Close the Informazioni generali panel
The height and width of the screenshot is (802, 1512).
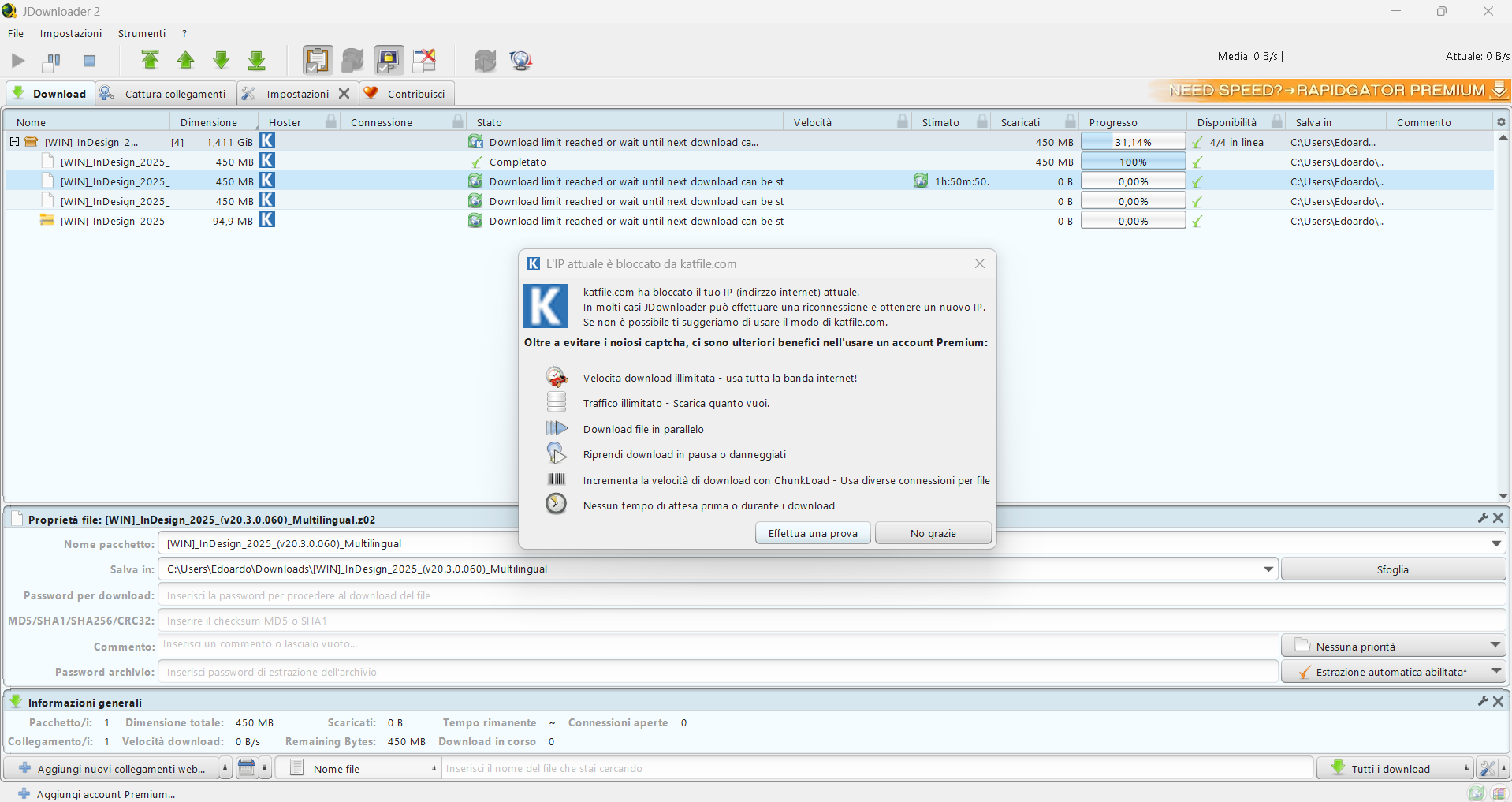pyautogui.click(x=1498, y=701)
